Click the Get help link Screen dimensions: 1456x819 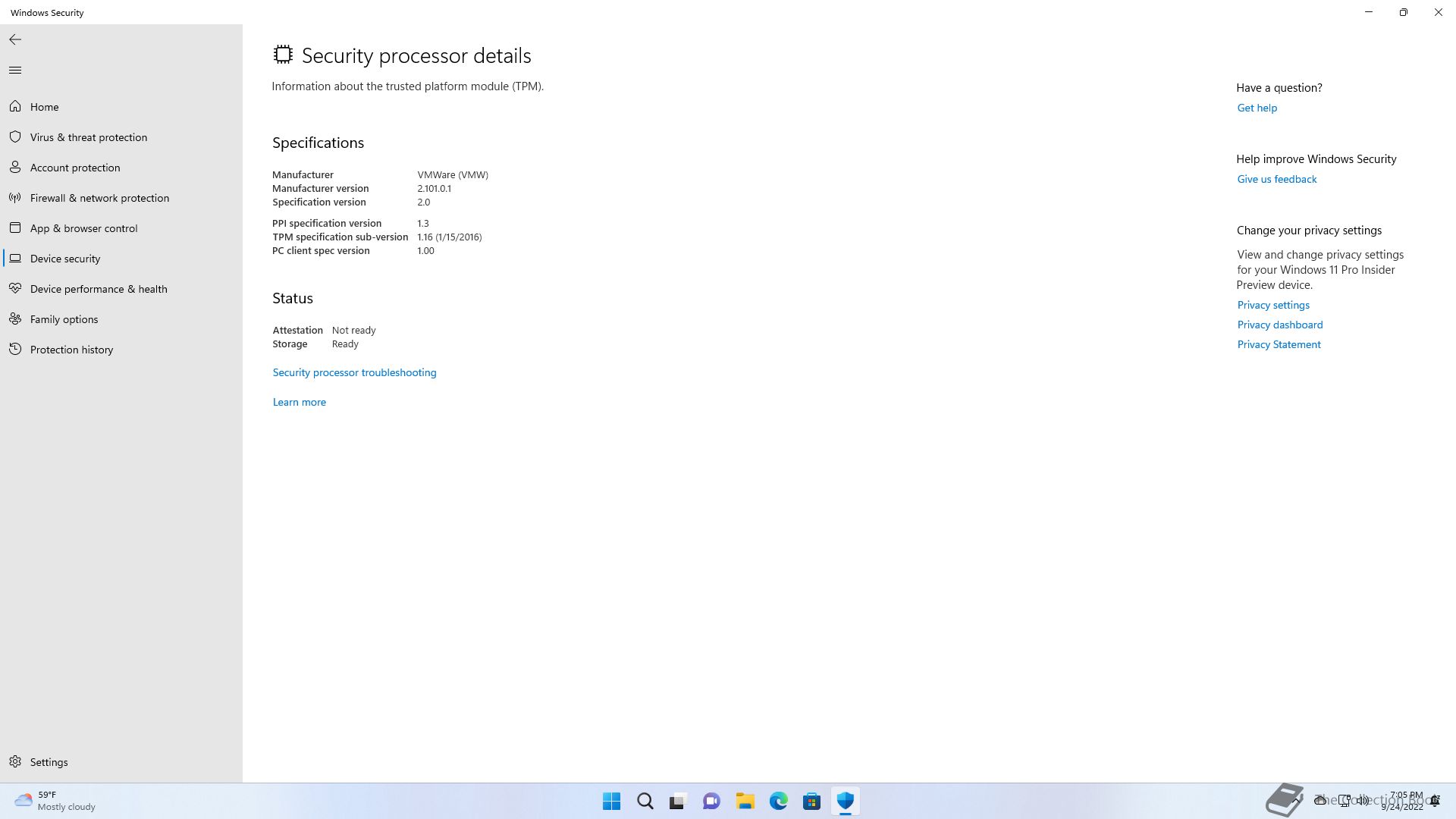1257,108
